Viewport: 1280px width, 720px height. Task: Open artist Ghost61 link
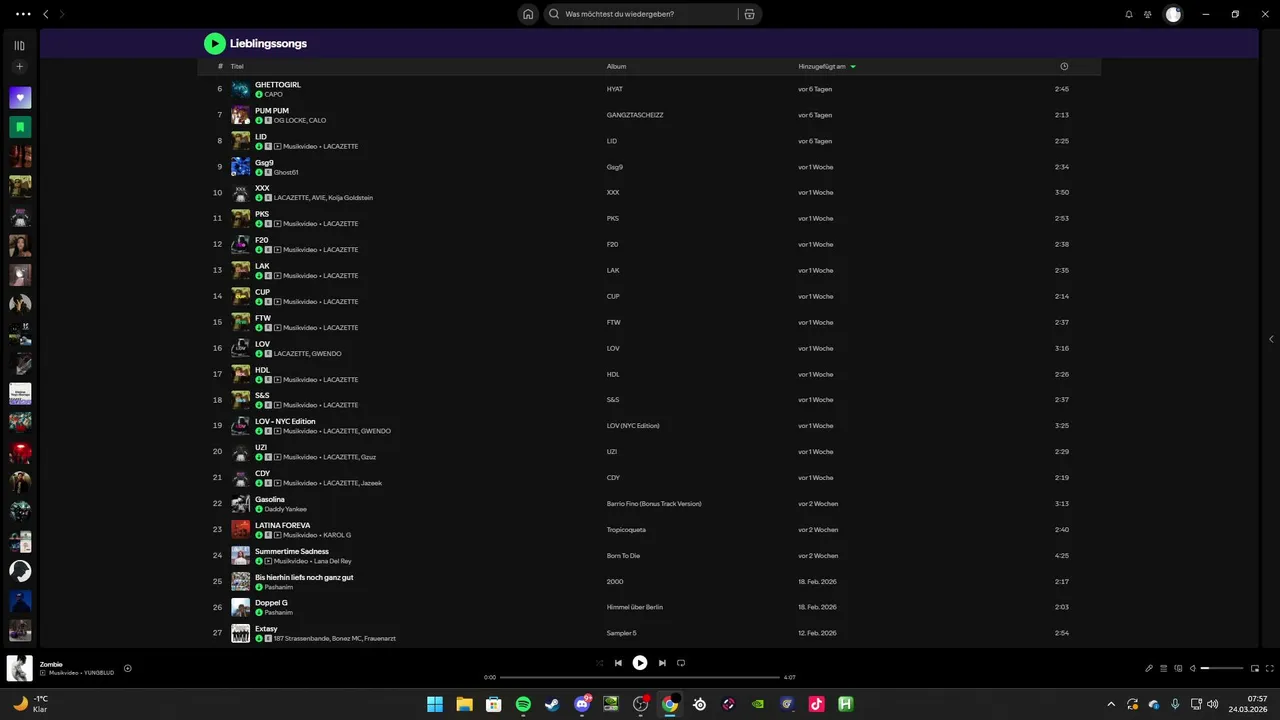[286, 172]
